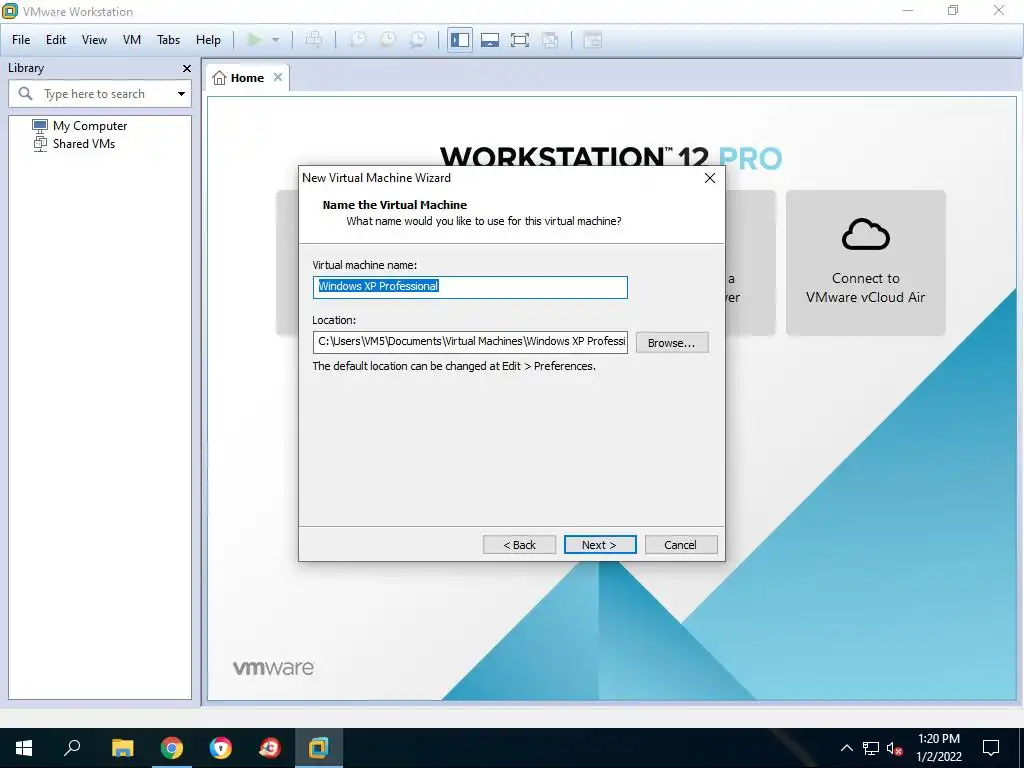
Task: Click the Virtual machine name field
Action: [470, 287]
